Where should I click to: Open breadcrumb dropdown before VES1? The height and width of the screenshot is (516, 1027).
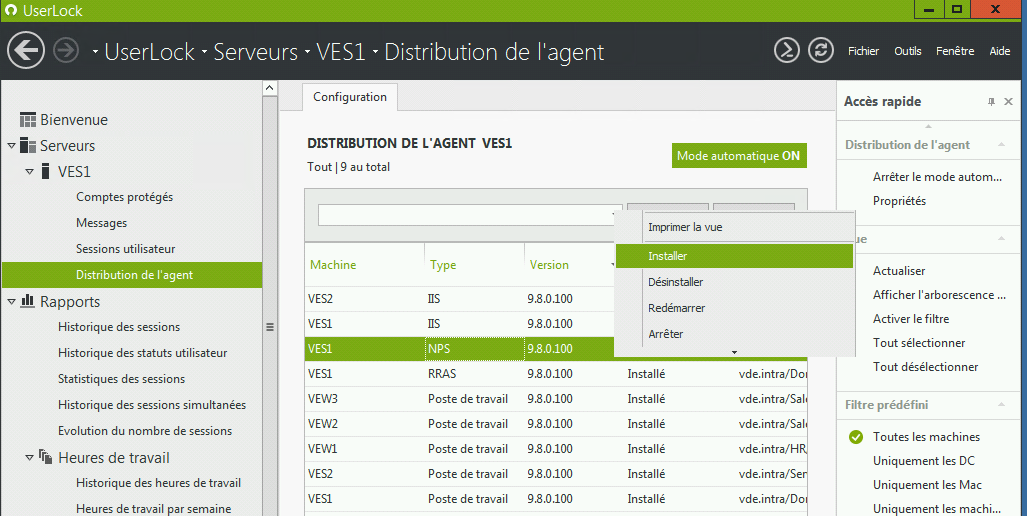(x=307, y=52)
